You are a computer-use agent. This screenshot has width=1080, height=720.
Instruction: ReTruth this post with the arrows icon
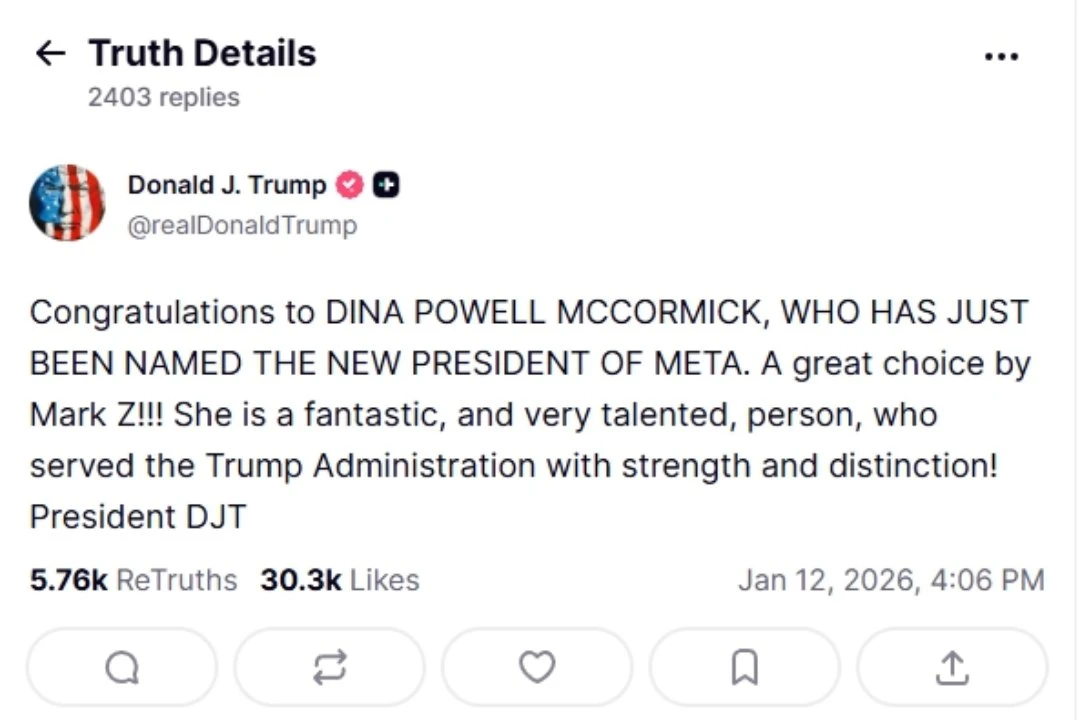pos(330,667)
